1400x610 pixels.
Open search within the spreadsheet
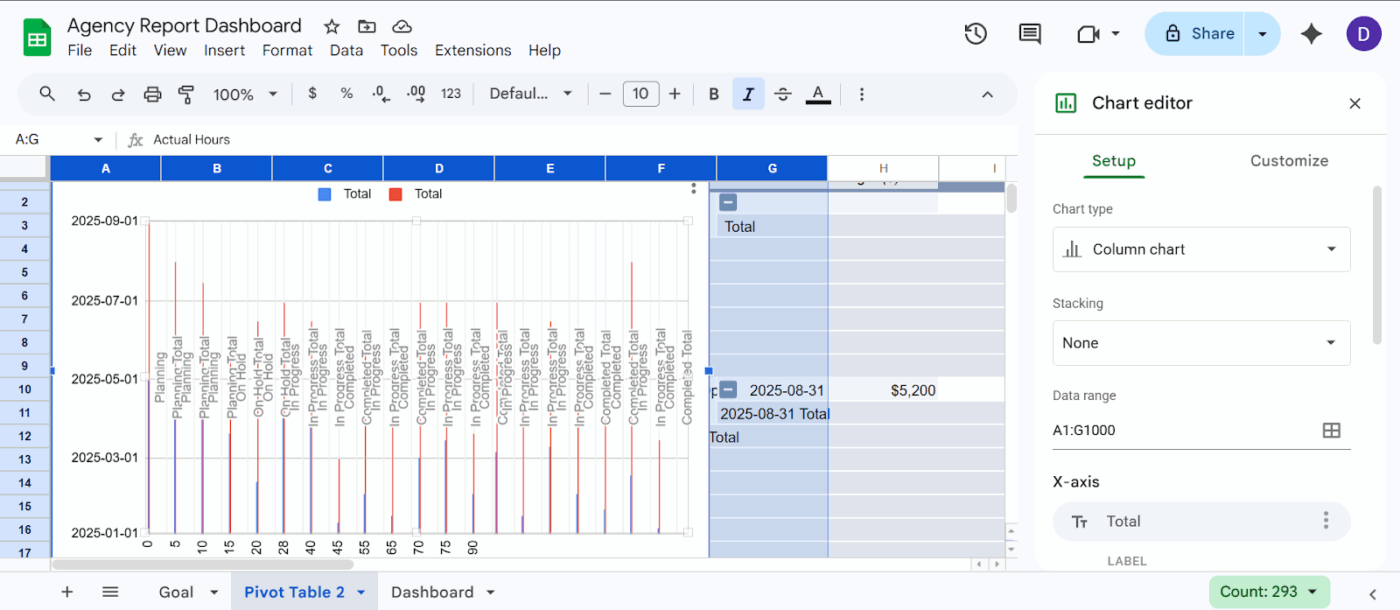(x=46, y=93)
